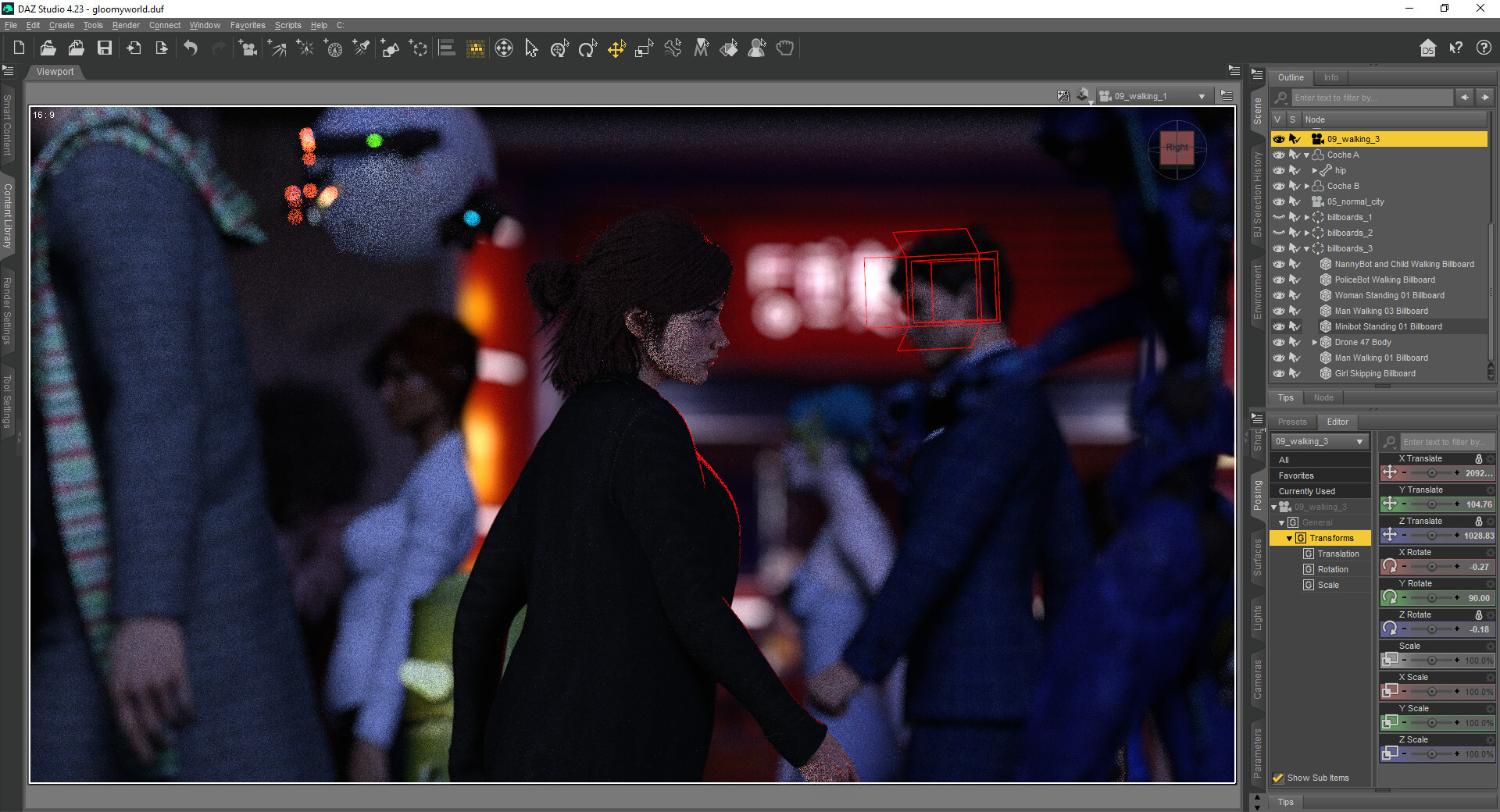Uncheck the Show Sub Items checkbox

[x=1278, y=778]
